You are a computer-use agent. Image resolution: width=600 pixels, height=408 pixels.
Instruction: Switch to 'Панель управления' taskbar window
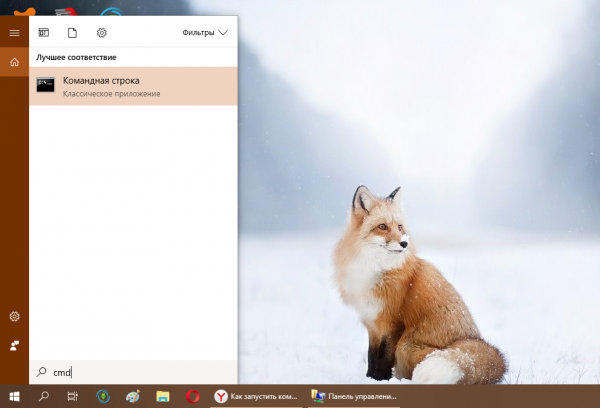pyautogui.click(x=353, y=396)
